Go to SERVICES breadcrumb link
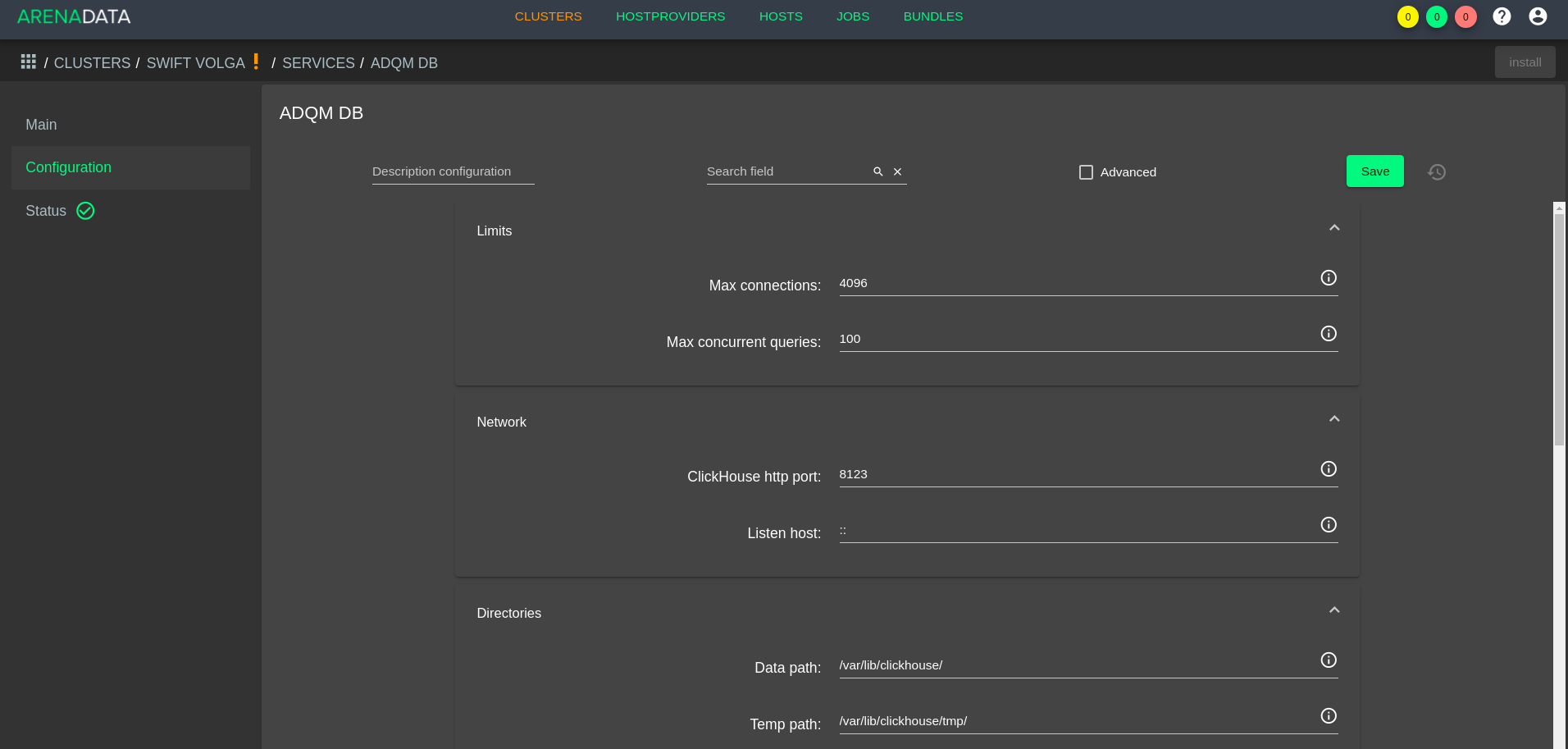 [x=319, y=63]
